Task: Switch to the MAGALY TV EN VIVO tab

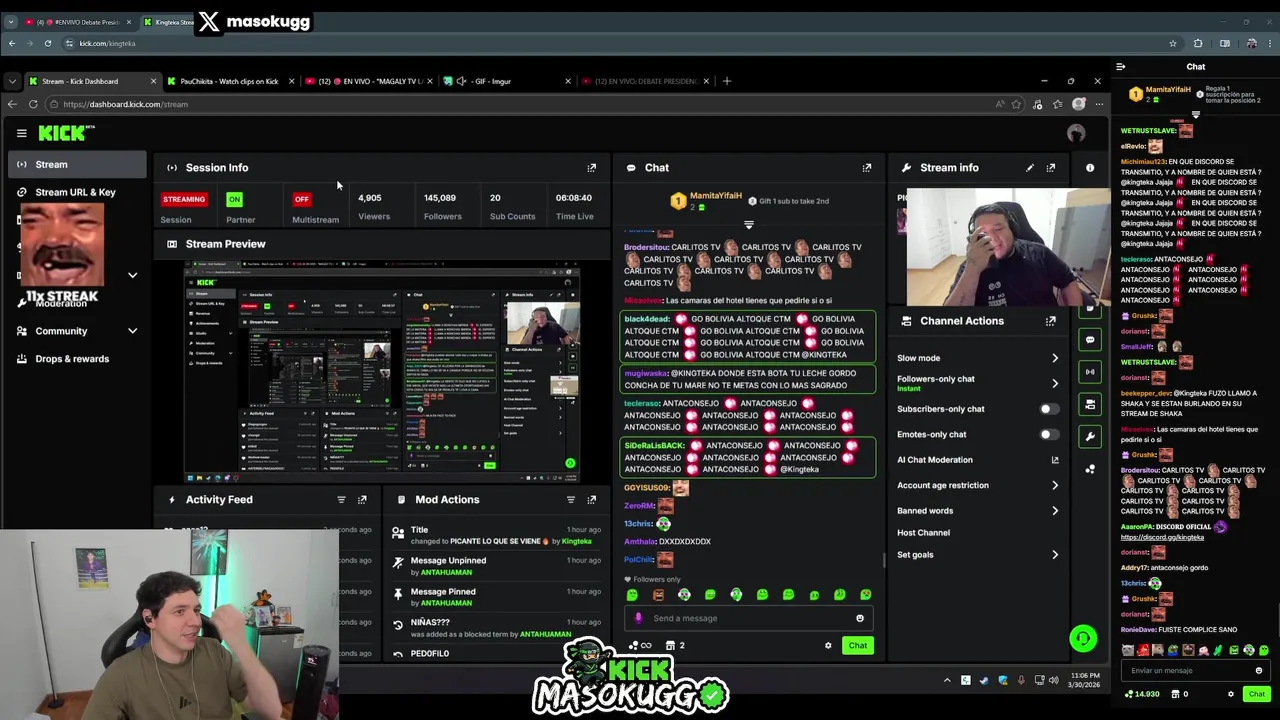Action: coord(368,81)
